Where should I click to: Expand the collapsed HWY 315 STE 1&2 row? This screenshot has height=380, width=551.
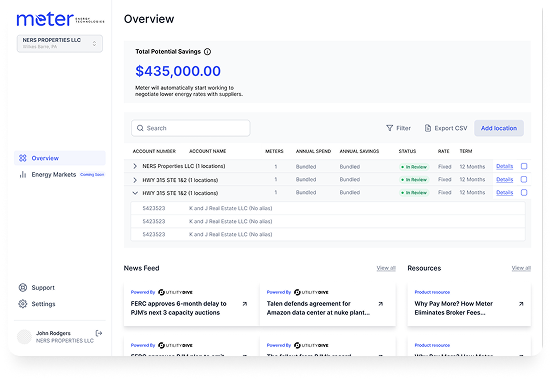135,180
